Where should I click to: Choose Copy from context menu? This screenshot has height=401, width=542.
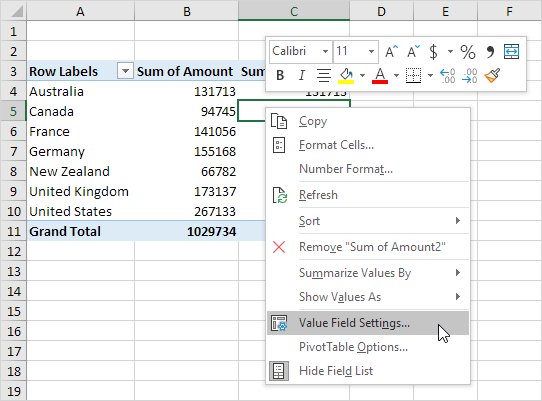tap(368, 121)
